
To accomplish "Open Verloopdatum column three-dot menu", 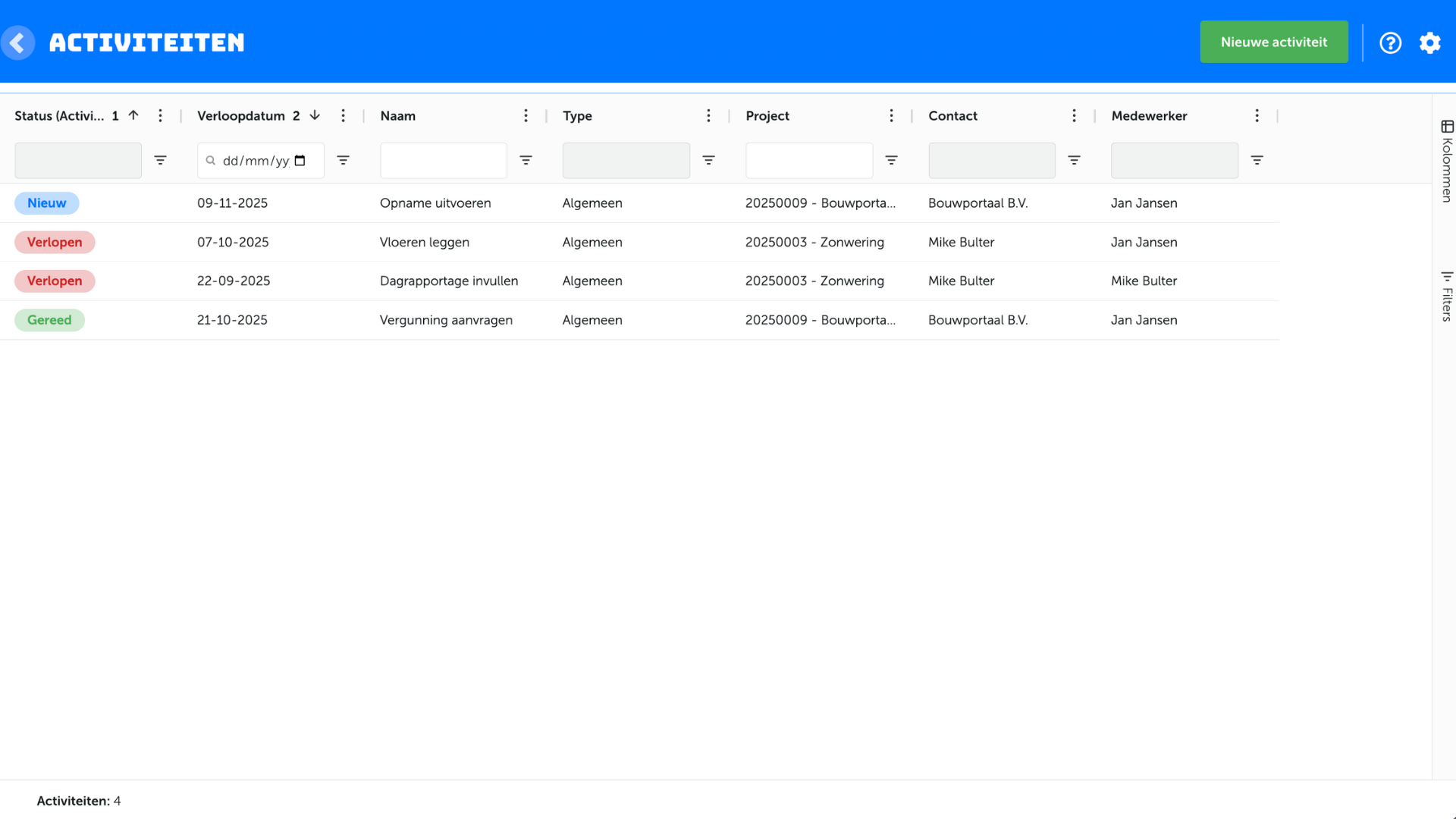I will [x=343, y=115].
